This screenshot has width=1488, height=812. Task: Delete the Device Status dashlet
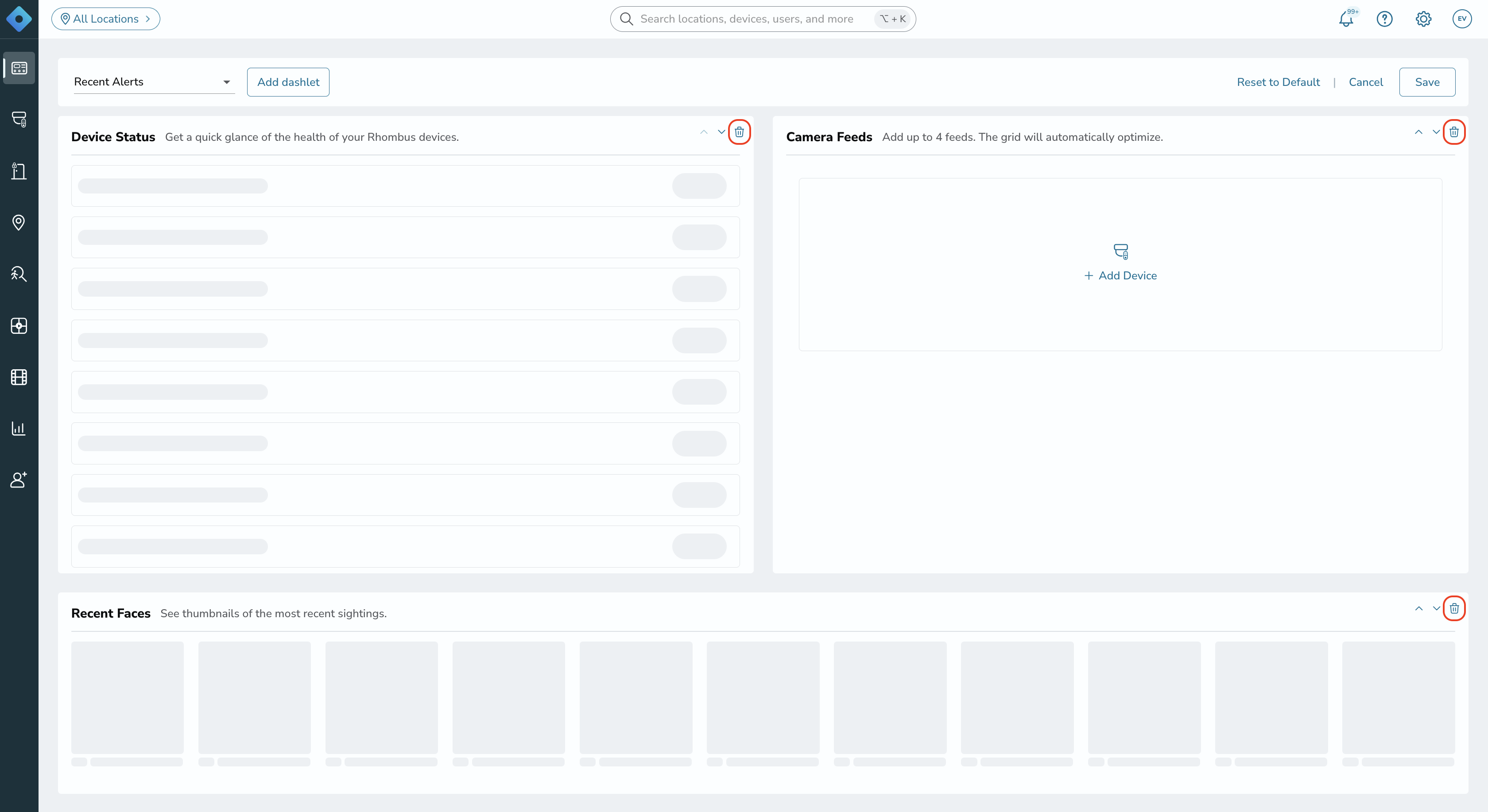coord(740,132)
